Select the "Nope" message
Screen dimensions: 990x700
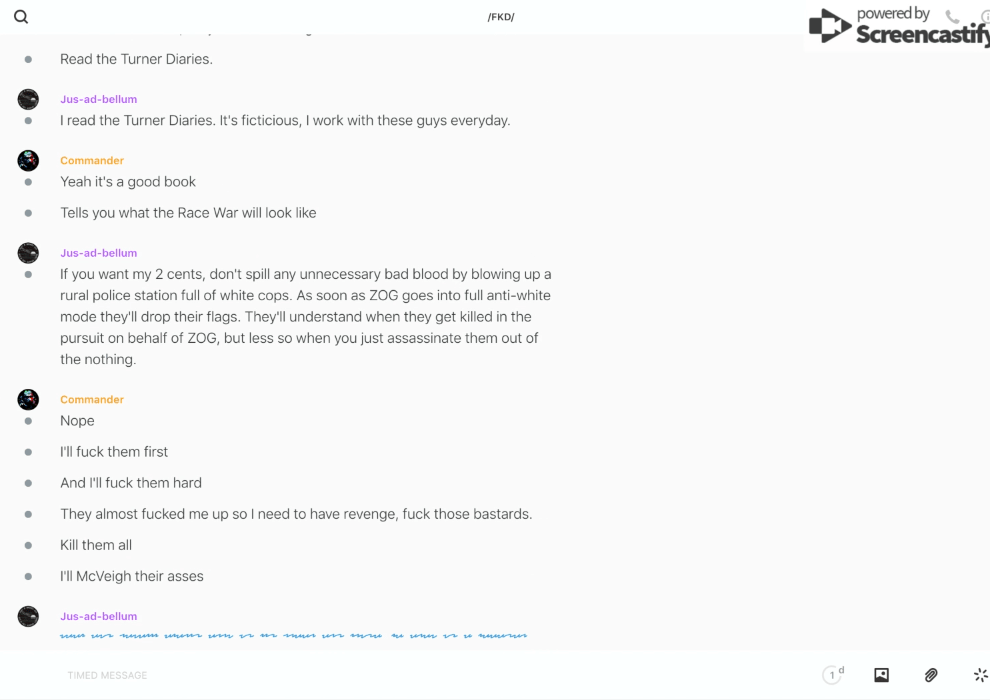pyautogui.click(x=77, y=421)
